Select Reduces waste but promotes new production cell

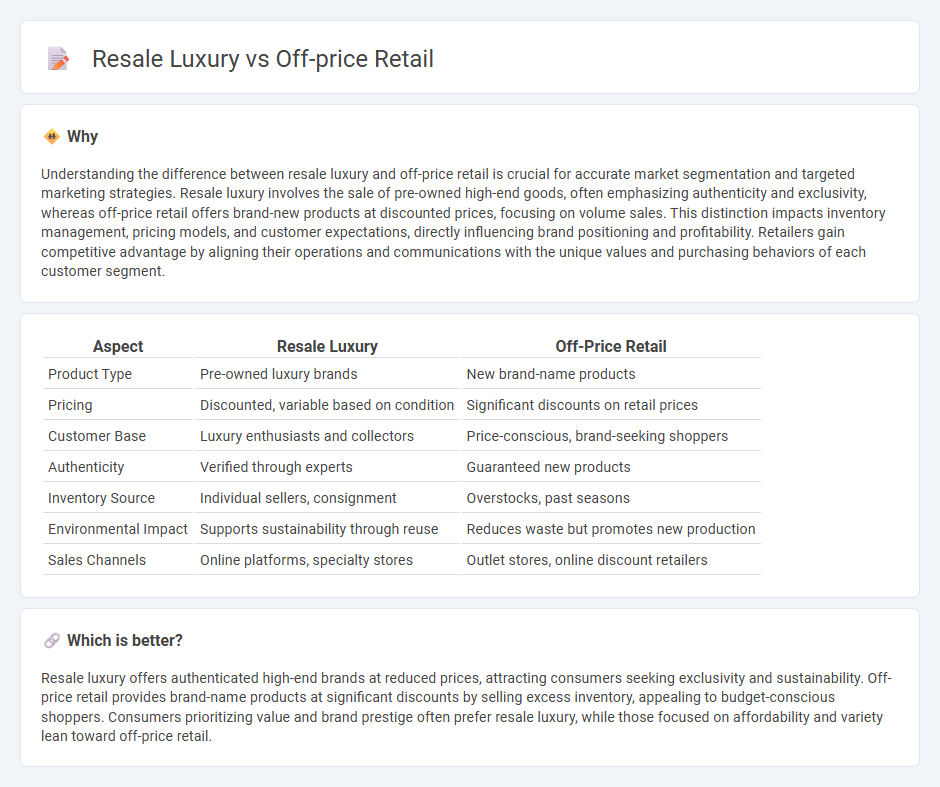[611, 529]
